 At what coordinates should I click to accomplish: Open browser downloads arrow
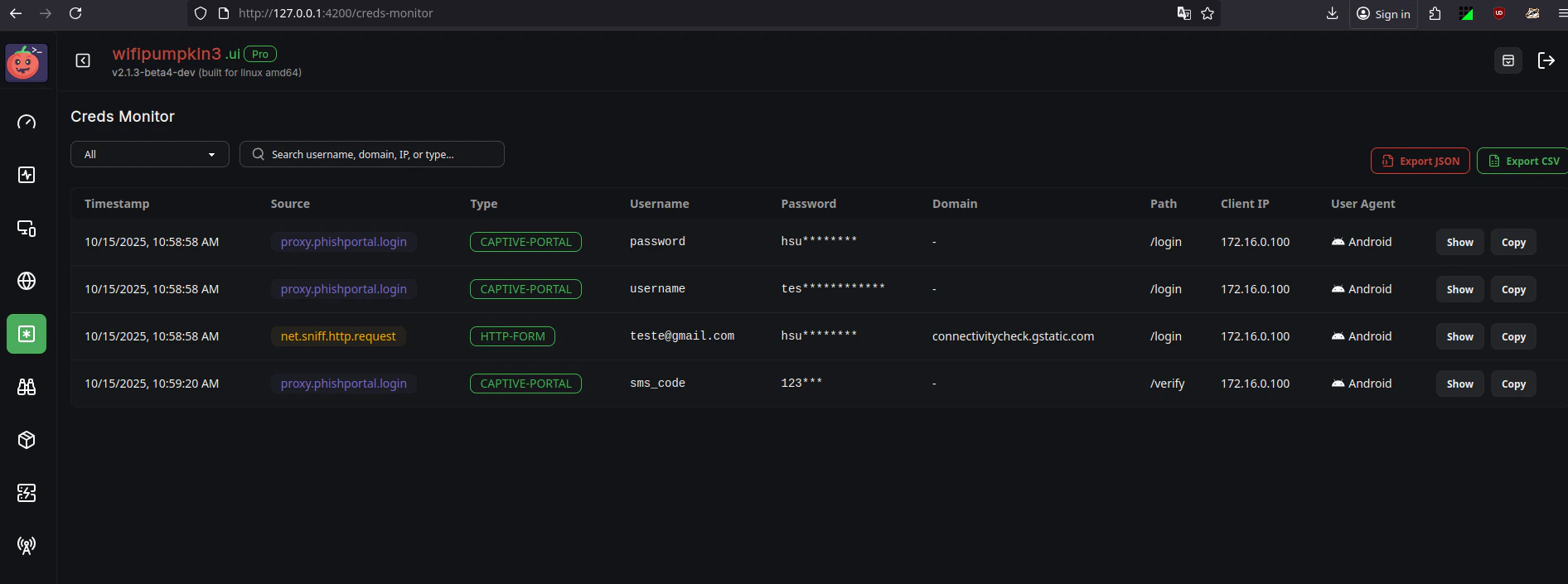click(1333, 13)
